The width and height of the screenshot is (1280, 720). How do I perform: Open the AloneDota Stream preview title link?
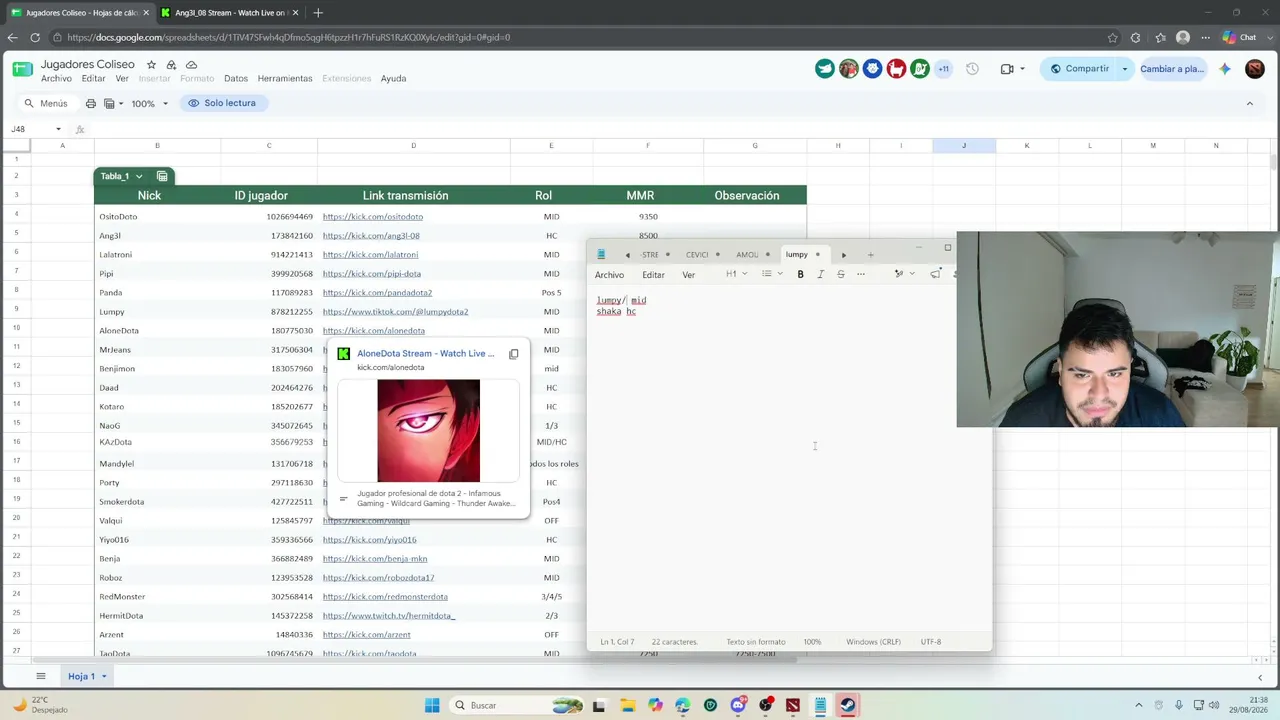[426, 353]
